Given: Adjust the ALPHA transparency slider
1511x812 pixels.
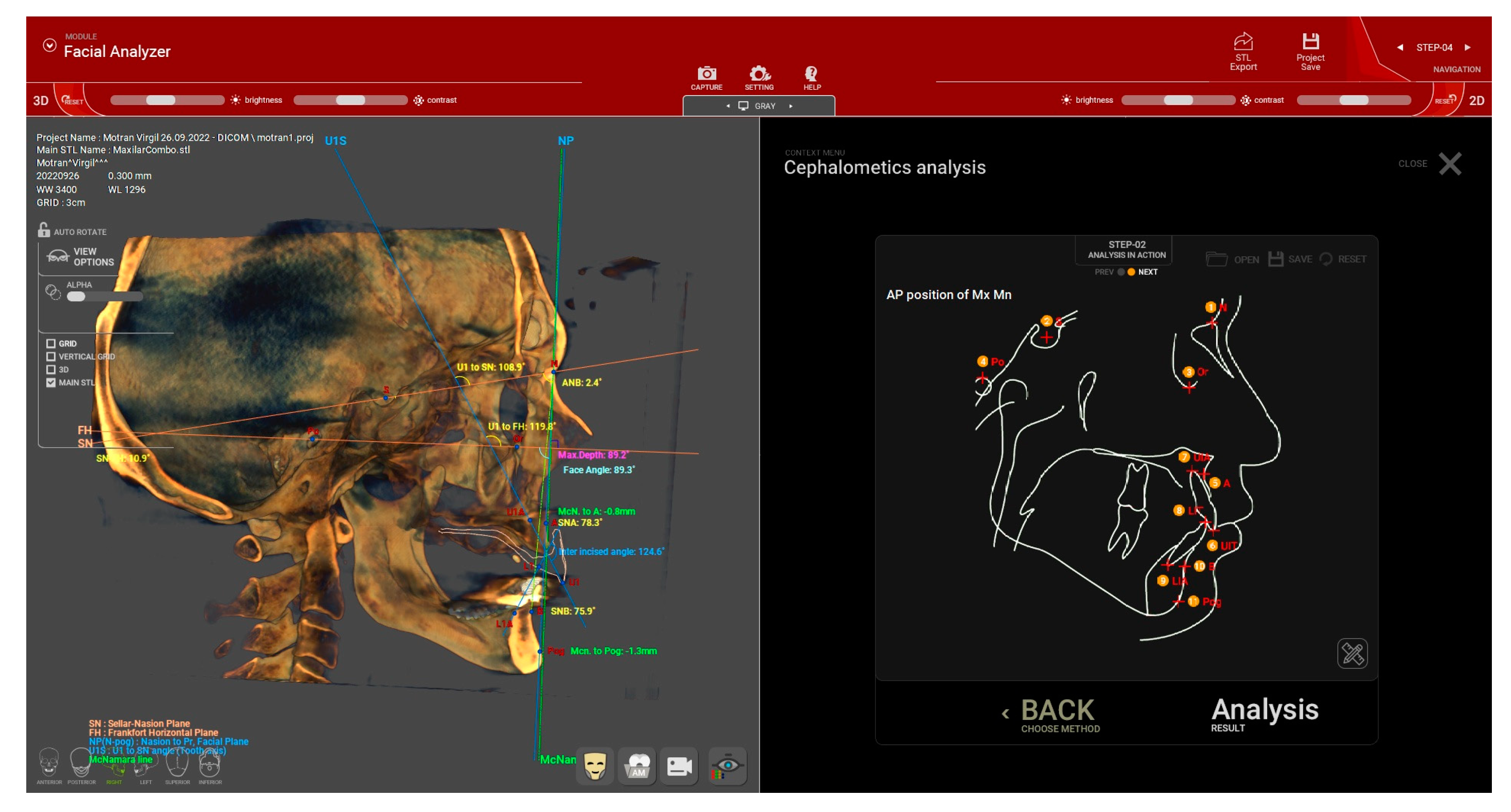Looking at the screenshot, I should coord(76,297).
